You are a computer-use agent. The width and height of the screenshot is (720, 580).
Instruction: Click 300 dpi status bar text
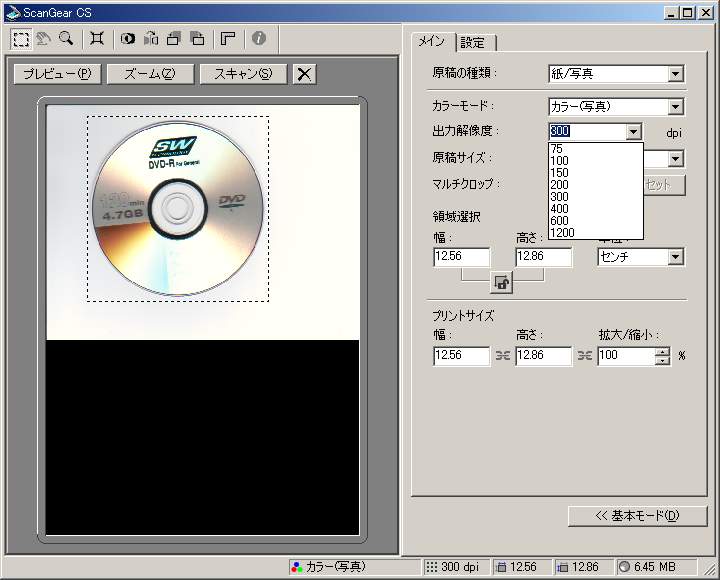[x=460, y=567]
